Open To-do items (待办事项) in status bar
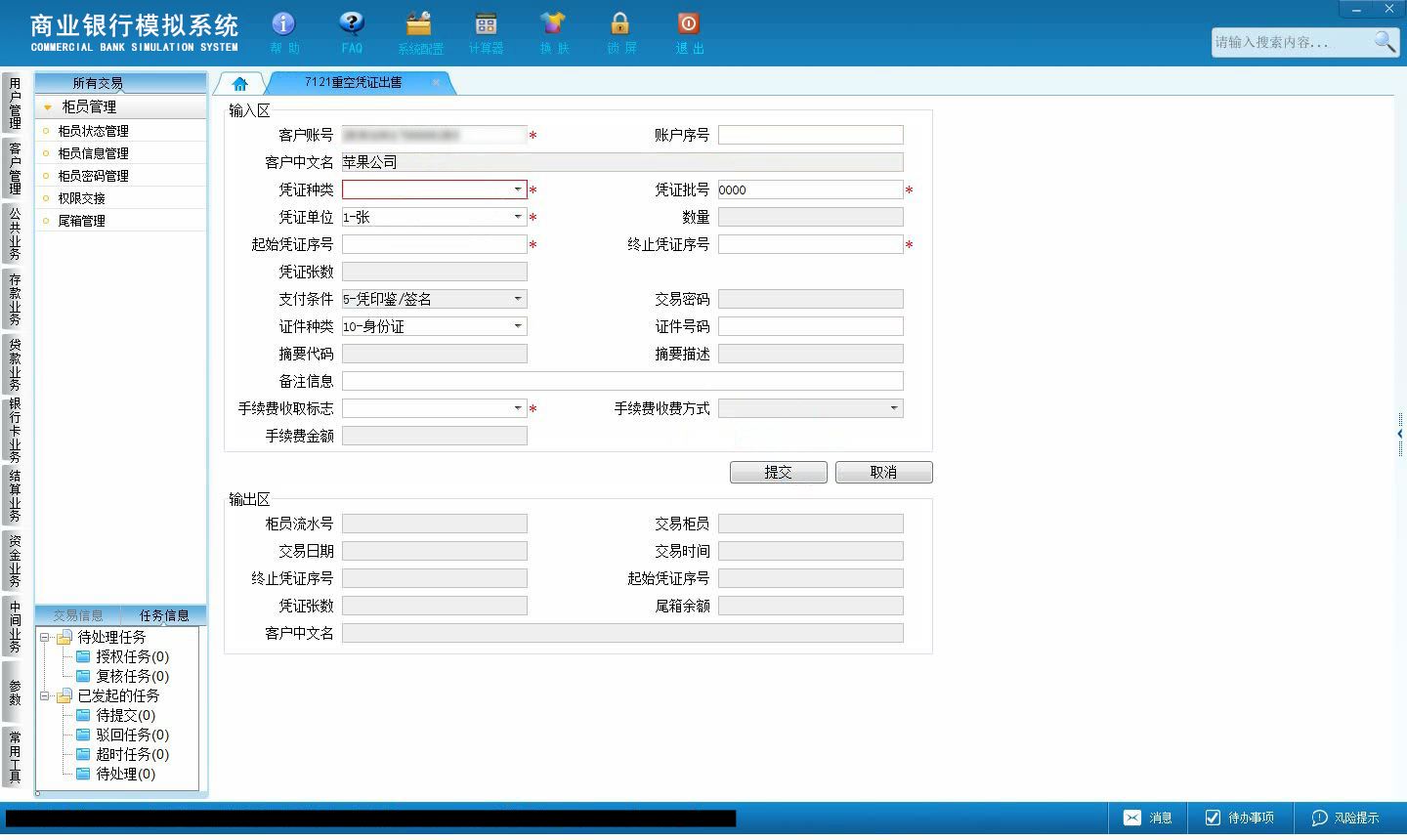 click(1239, 818)
